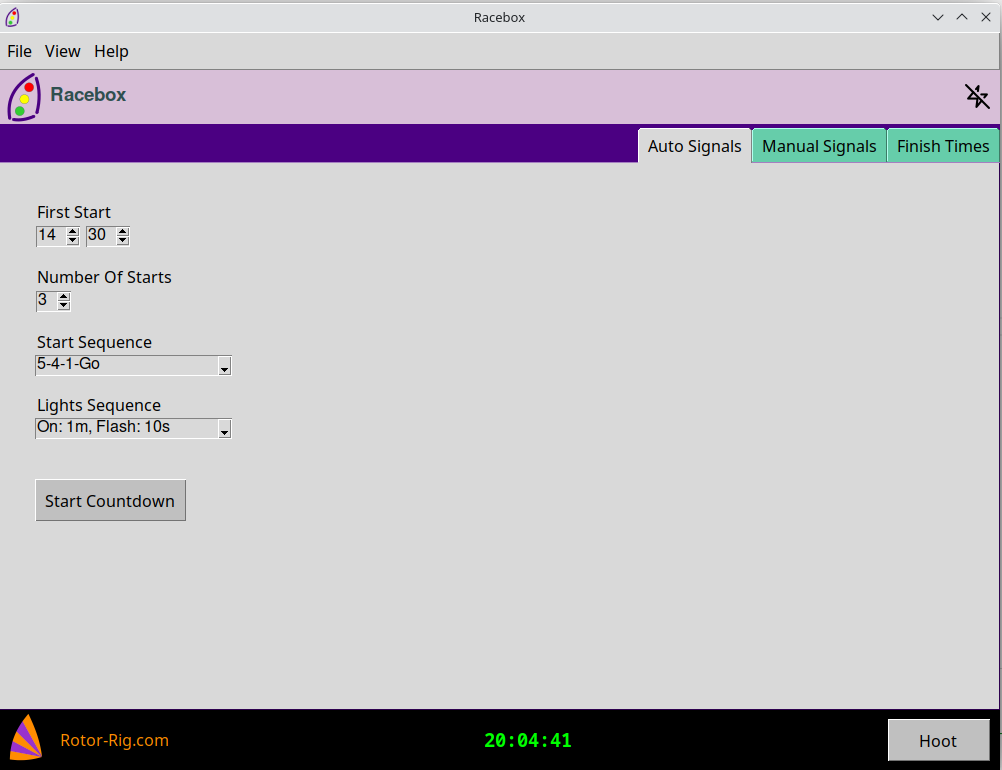Image resolution: width=1002 pixels, height=770 pixels.
Task: Increase the First Start hour value
Action: [x=73, y=231]
